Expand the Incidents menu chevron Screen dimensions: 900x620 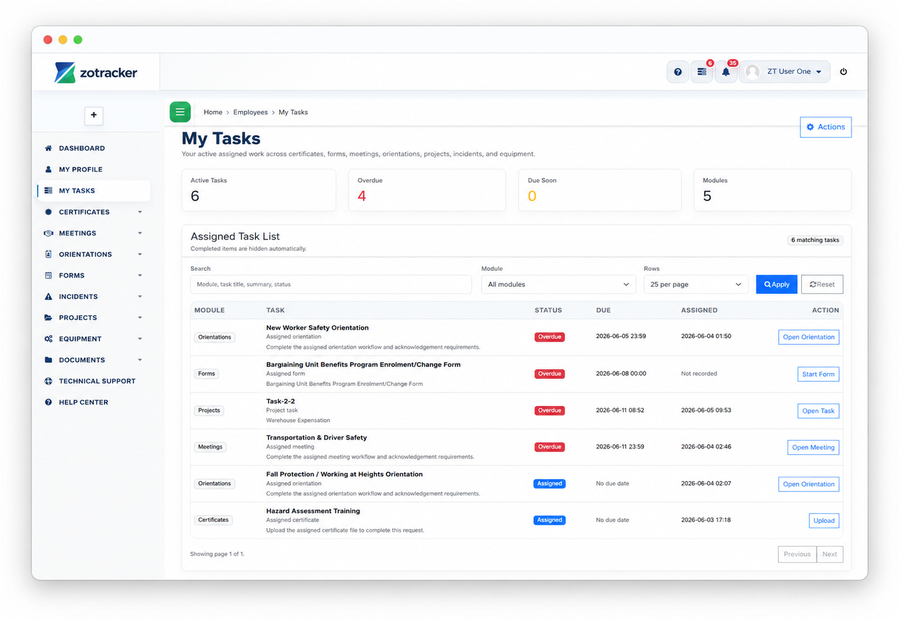140,297
